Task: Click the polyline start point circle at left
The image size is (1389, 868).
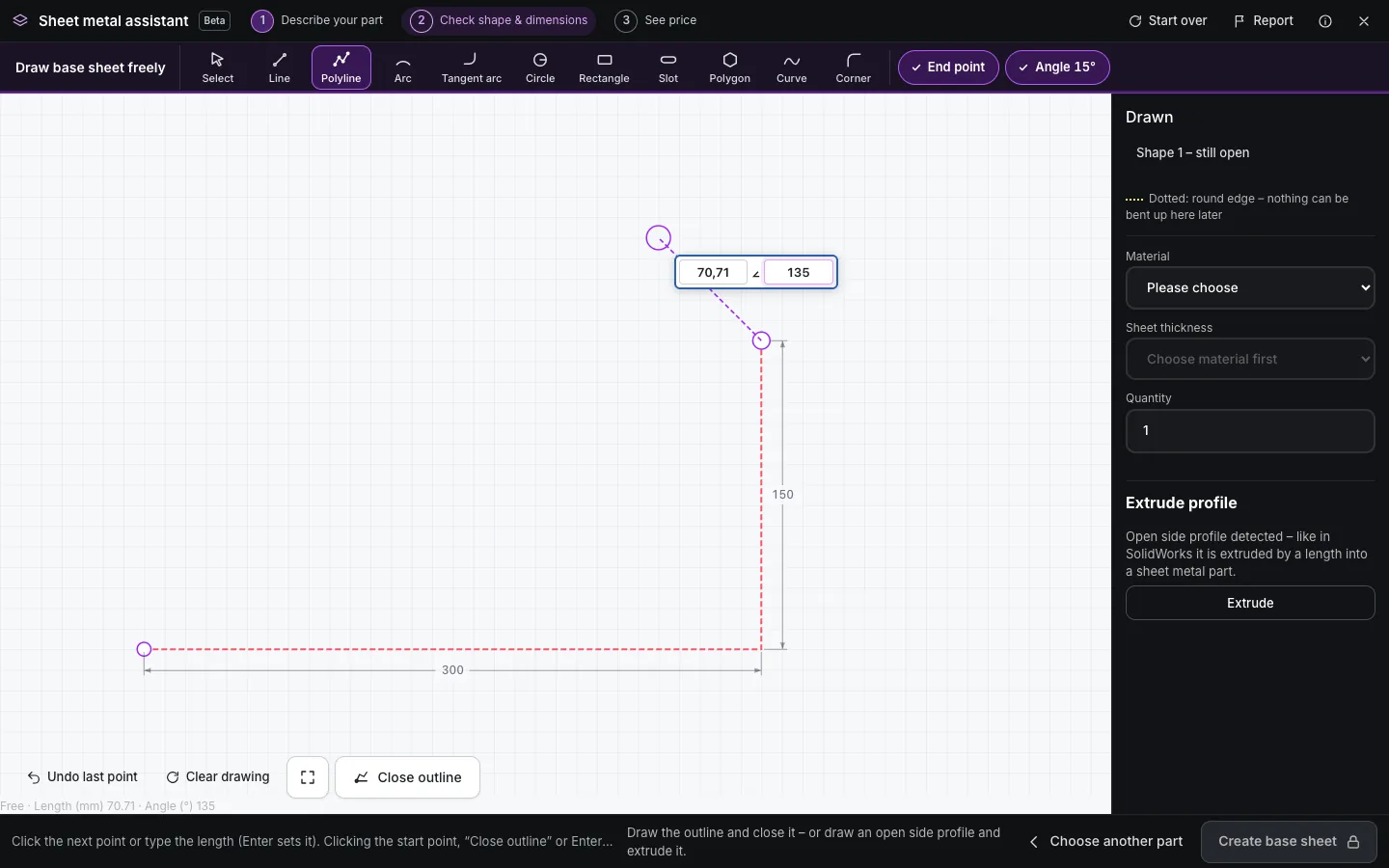Action: (x=144, y=650)
